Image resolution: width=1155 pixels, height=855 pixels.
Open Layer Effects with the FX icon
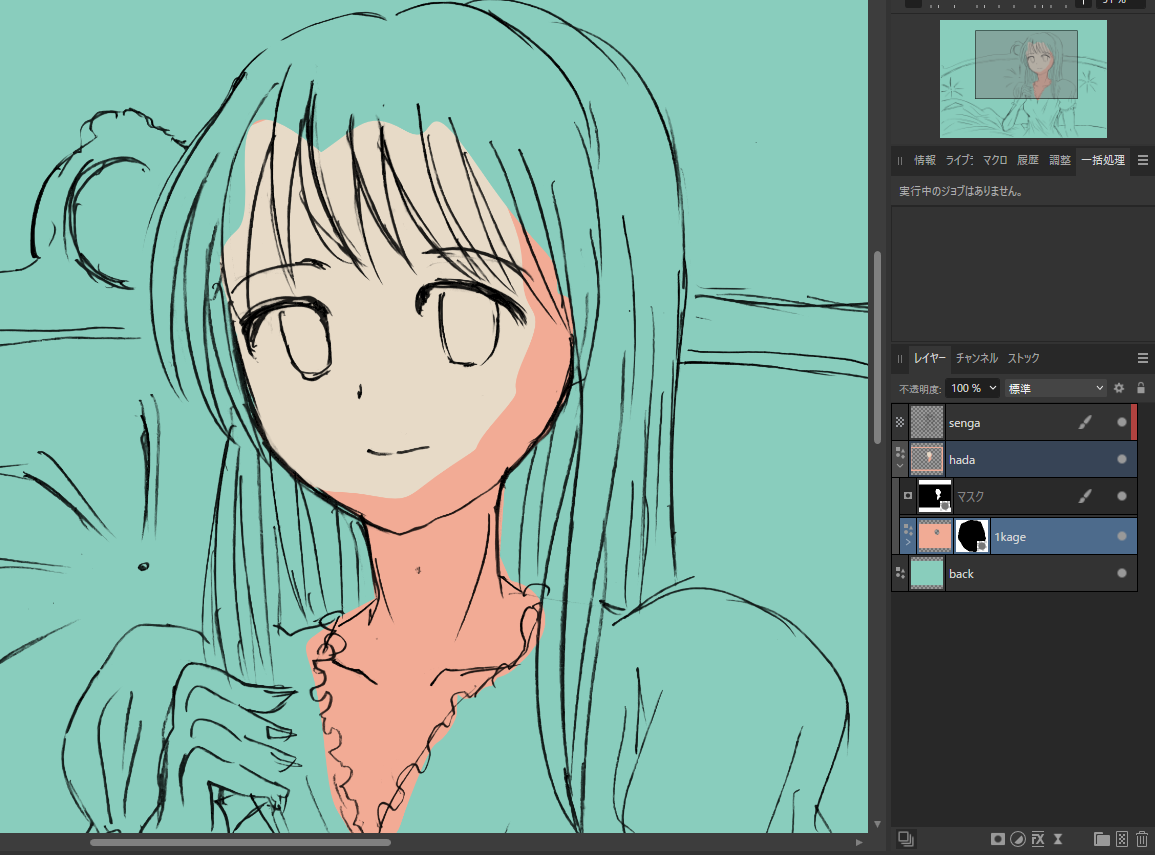coord(1038,838)
